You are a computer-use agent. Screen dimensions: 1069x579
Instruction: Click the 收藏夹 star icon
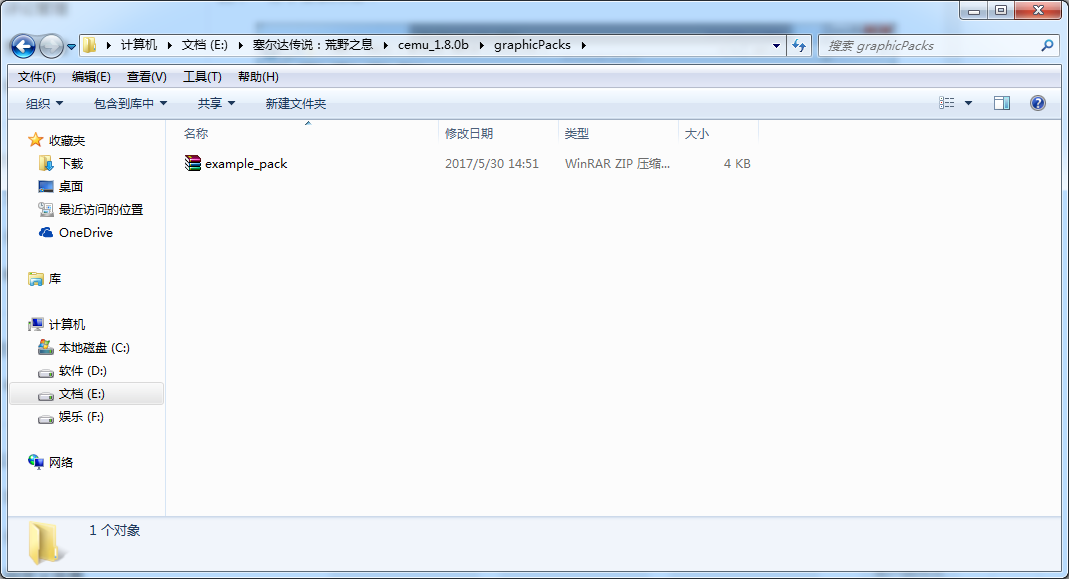[35, 140]
